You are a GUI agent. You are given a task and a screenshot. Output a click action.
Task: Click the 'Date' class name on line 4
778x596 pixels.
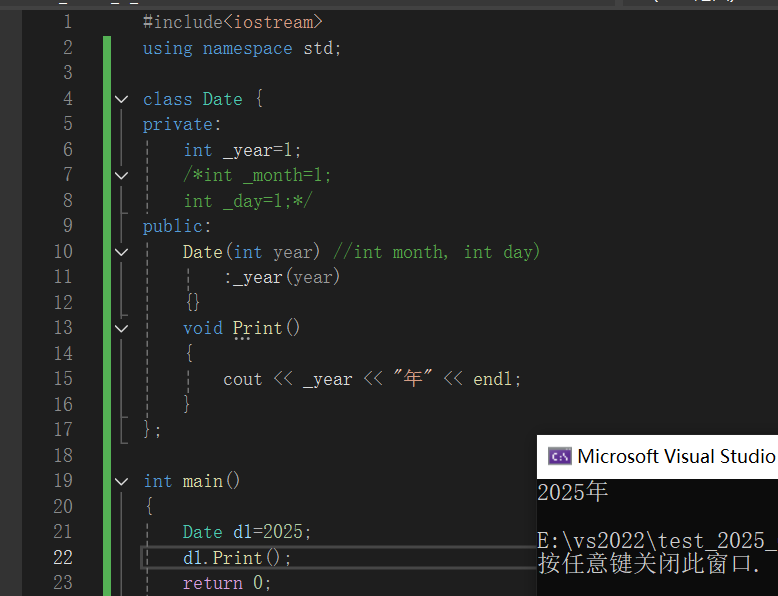[x=223, y=99]
